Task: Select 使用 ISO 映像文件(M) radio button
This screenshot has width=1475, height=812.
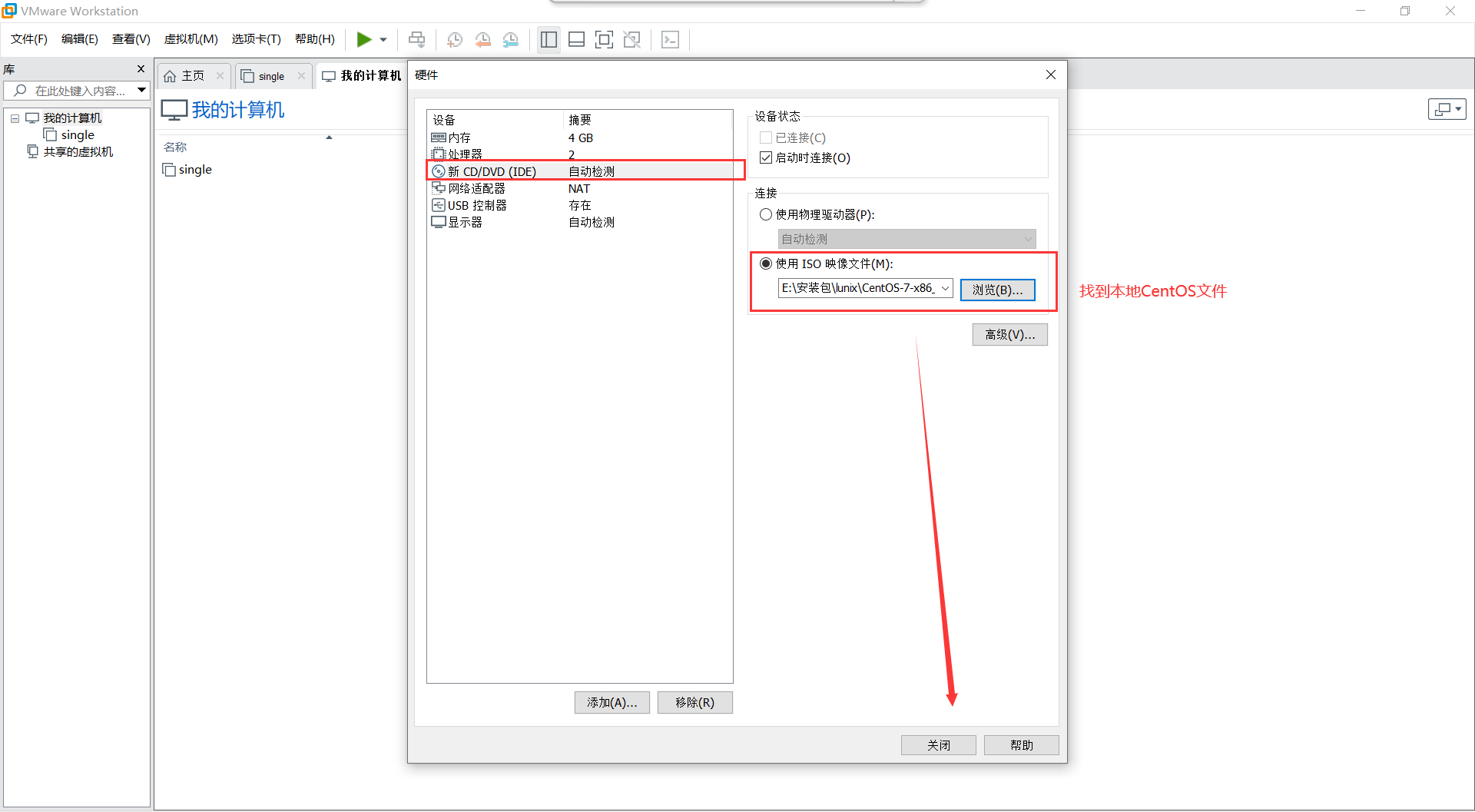Action: pyautogui.click(x=766, y=263)
